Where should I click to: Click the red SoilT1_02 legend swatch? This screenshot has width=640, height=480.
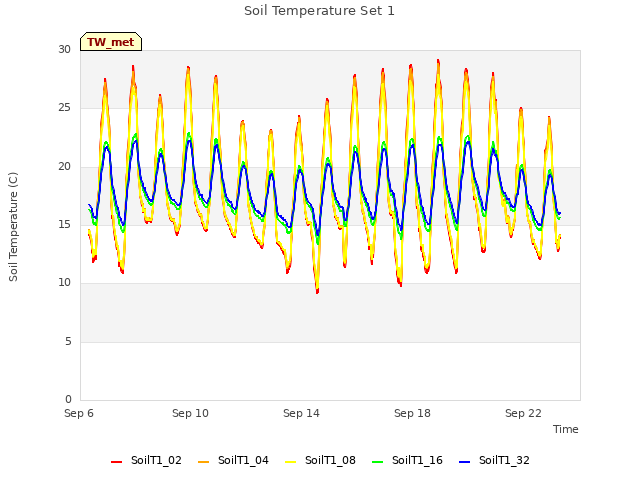(x=116, y=462)
